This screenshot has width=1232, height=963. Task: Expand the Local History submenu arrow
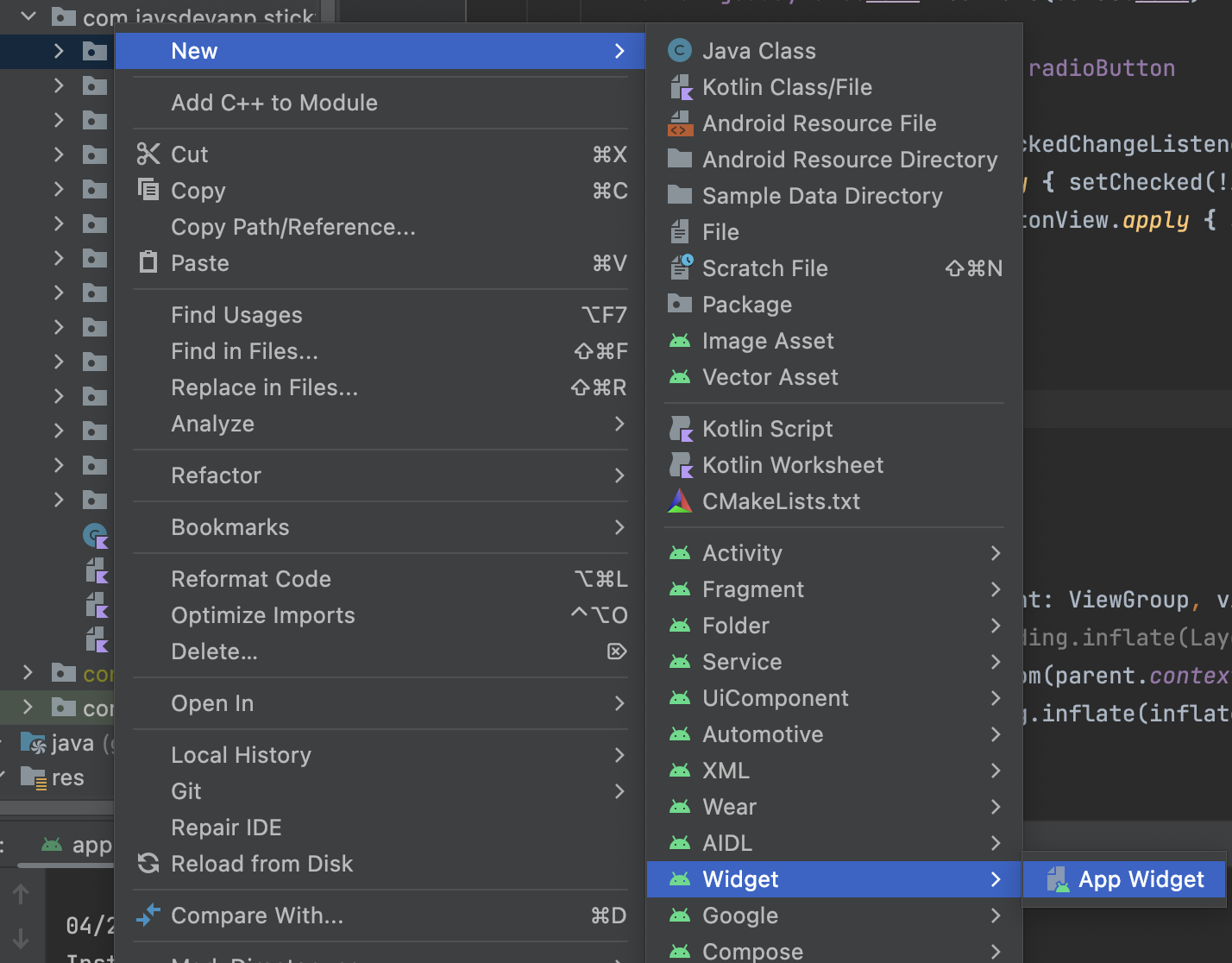(x=619, y=755)
